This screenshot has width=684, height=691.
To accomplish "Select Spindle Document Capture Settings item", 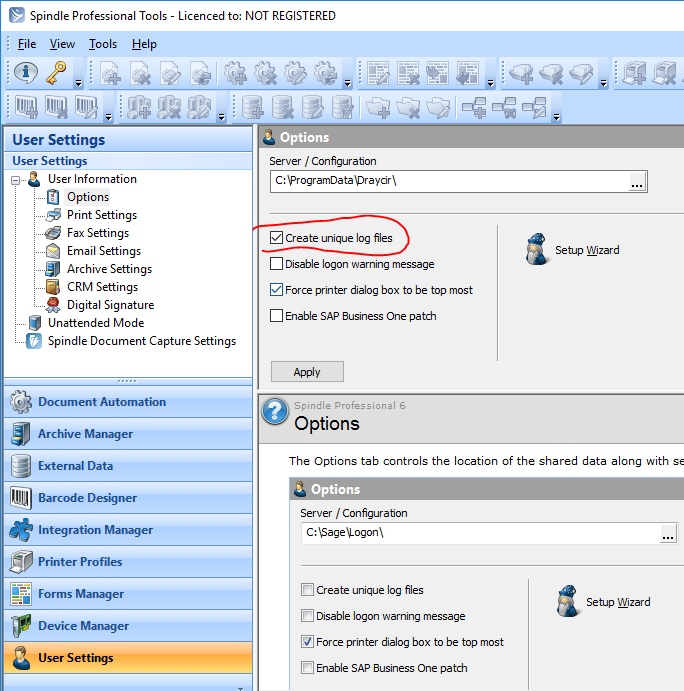I will [142, 341].
